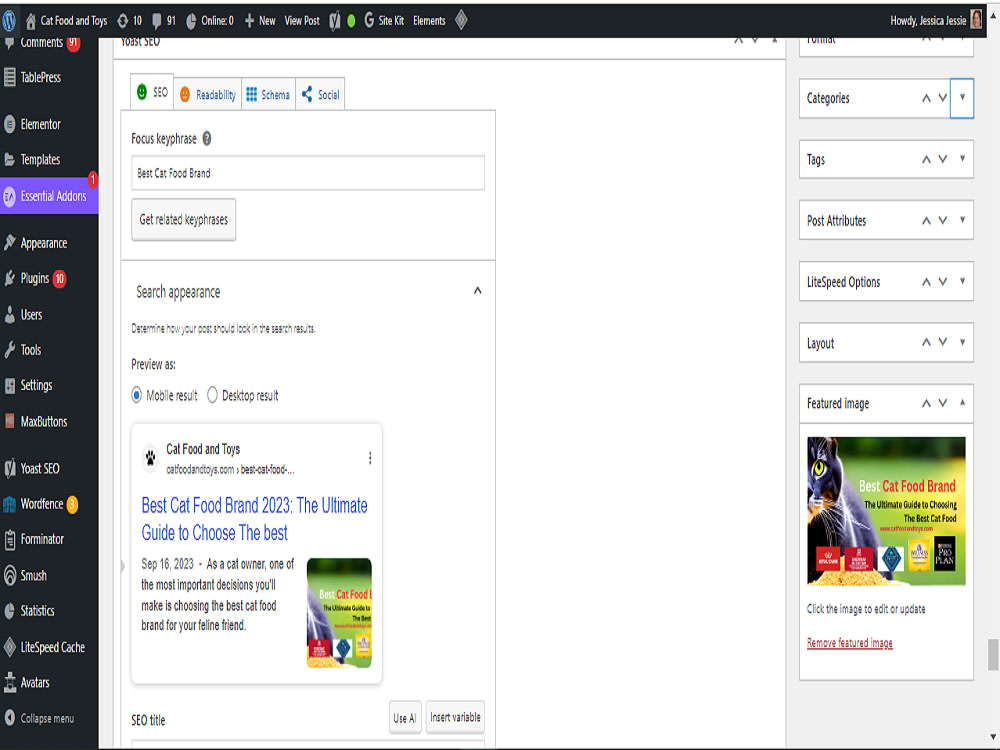Select the Mobile result radio button

click(136, 395)
